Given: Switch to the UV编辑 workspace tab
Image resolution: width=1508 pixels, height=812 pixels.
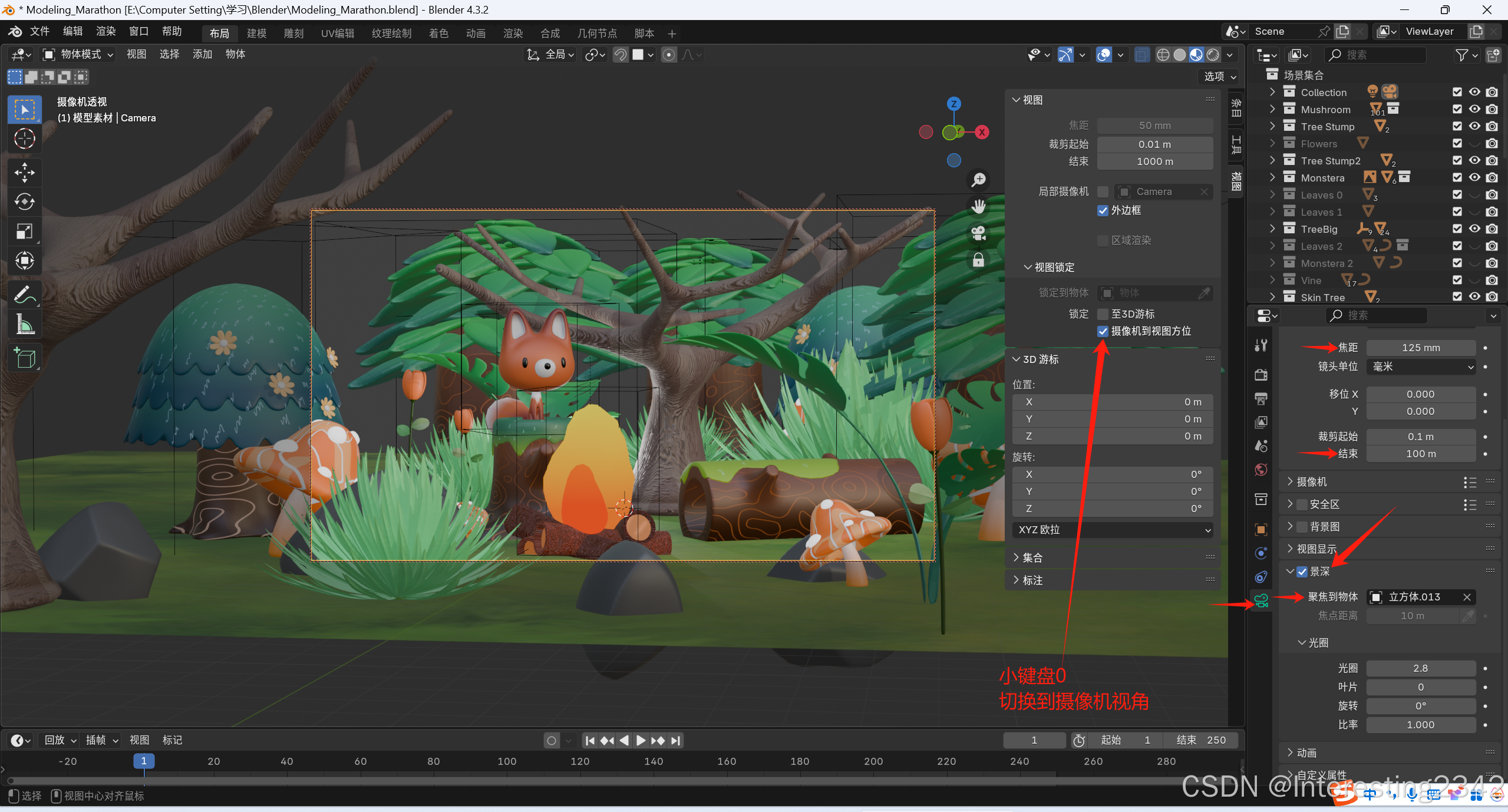Looking at the screenshot, I should click(337, 33).
